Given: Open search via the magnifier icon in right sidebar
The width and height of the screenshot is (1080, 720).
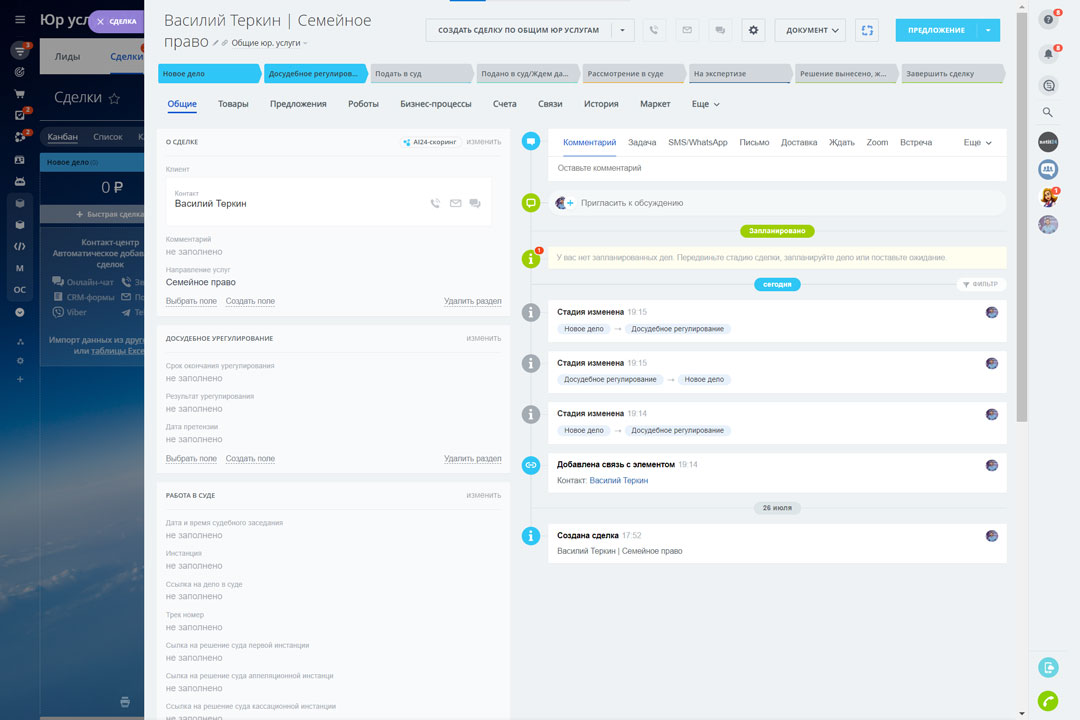Looking at the screenshot, I should tap(1048, 112).
